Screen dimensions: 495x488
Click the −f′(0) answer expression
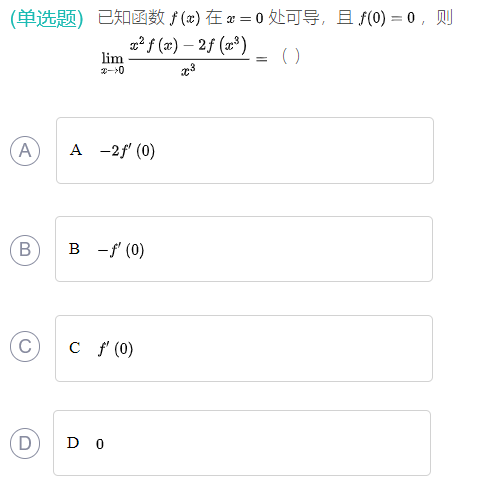[121, 250]
